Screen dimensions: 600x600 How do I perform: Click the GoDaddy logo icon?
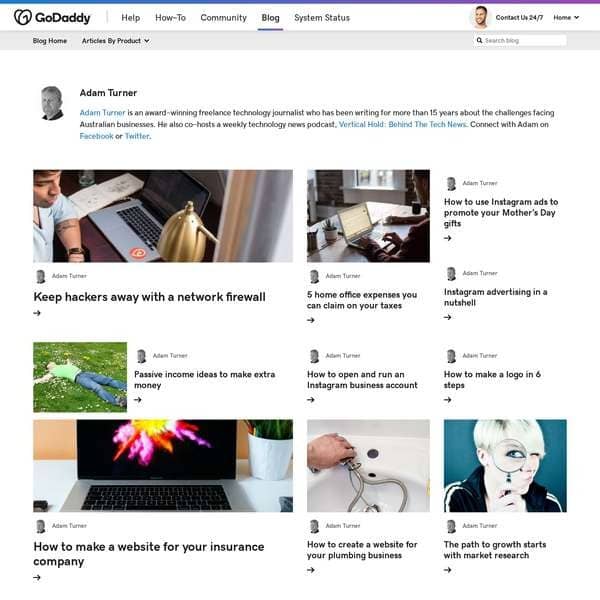coord(23,17)
